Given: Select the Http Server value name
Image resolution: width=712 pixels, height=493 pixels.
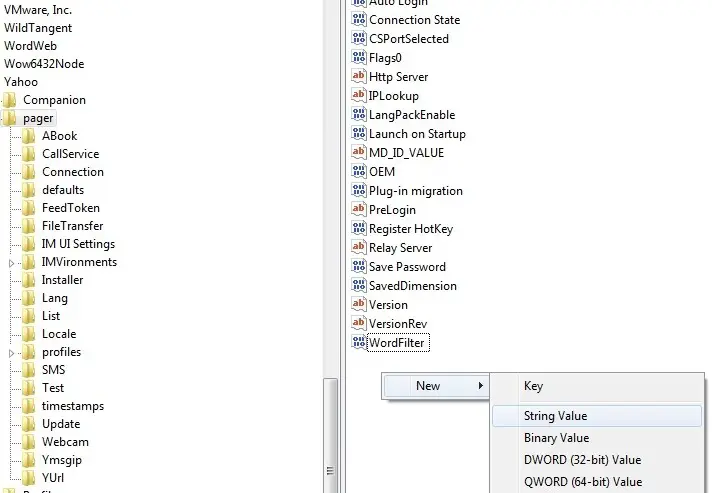Looking at the screenshot, I should (399, 77).
